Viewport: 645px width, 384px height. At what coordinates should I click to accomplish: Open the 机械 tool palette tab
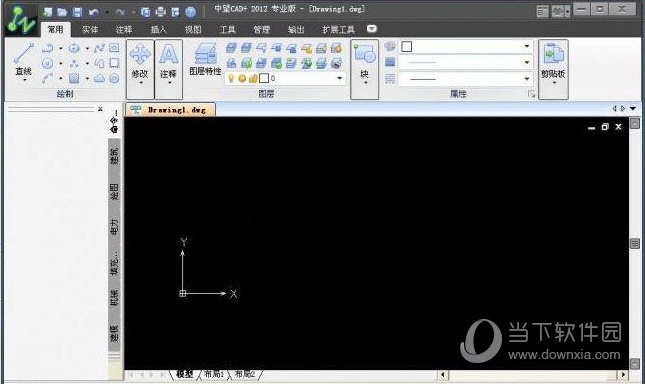point(114,298)
